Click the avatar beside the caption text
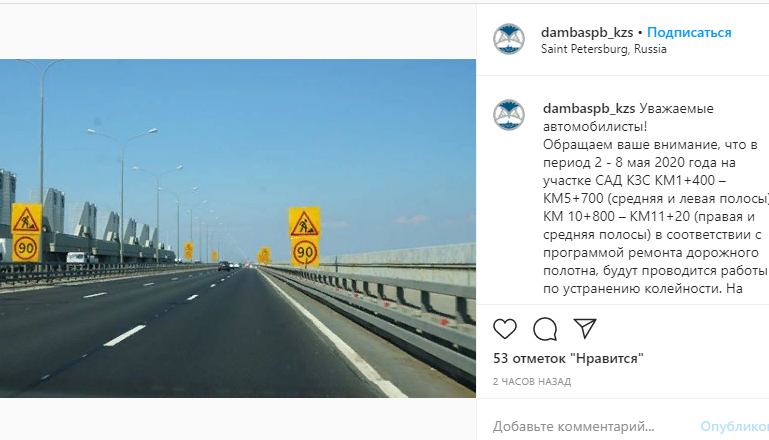The width and height of the screenshot is (769, 440). click(x=509, y=115)
